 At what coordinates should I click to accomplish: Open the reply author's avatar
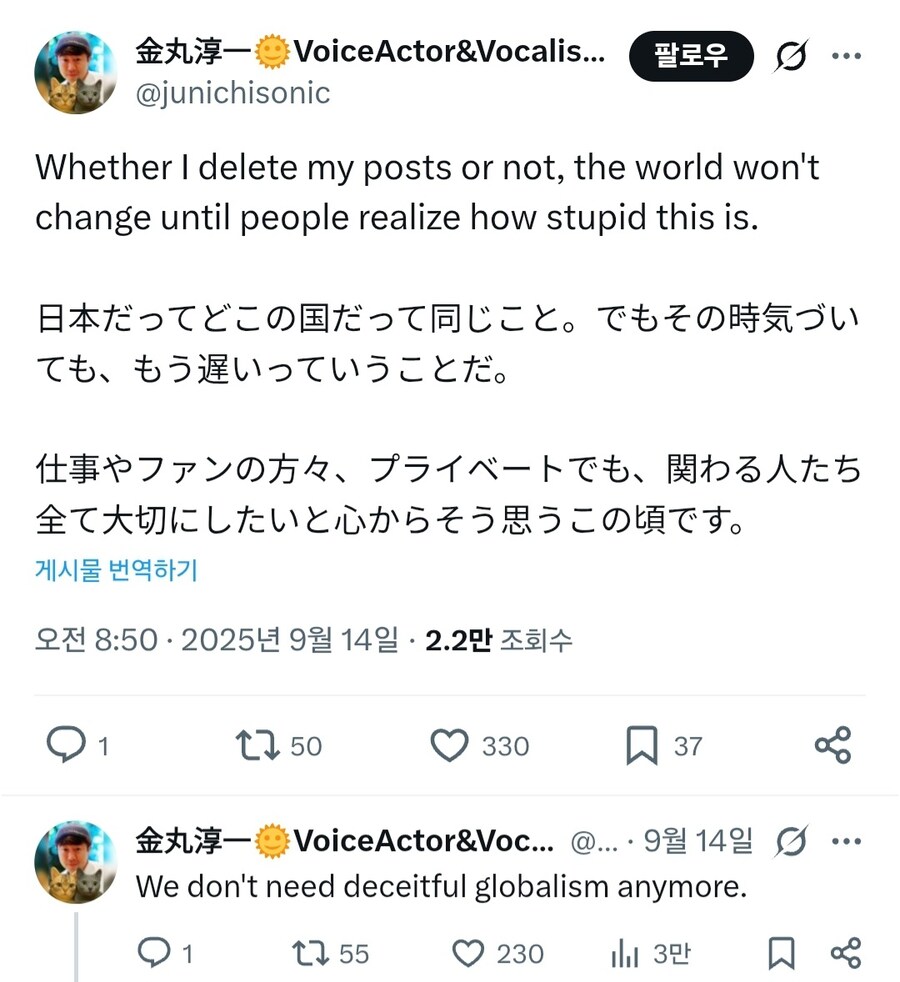pos(75,862)
